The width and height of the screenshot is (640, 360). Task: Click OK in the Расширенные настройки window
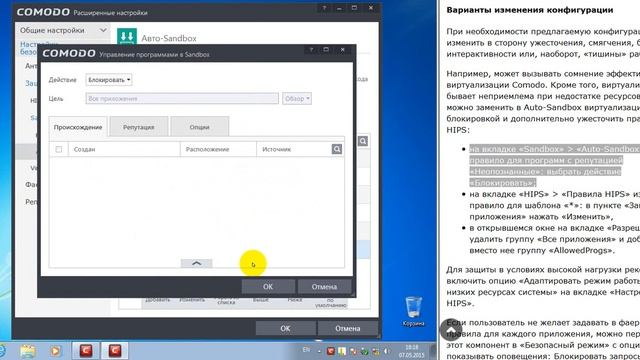285,328
